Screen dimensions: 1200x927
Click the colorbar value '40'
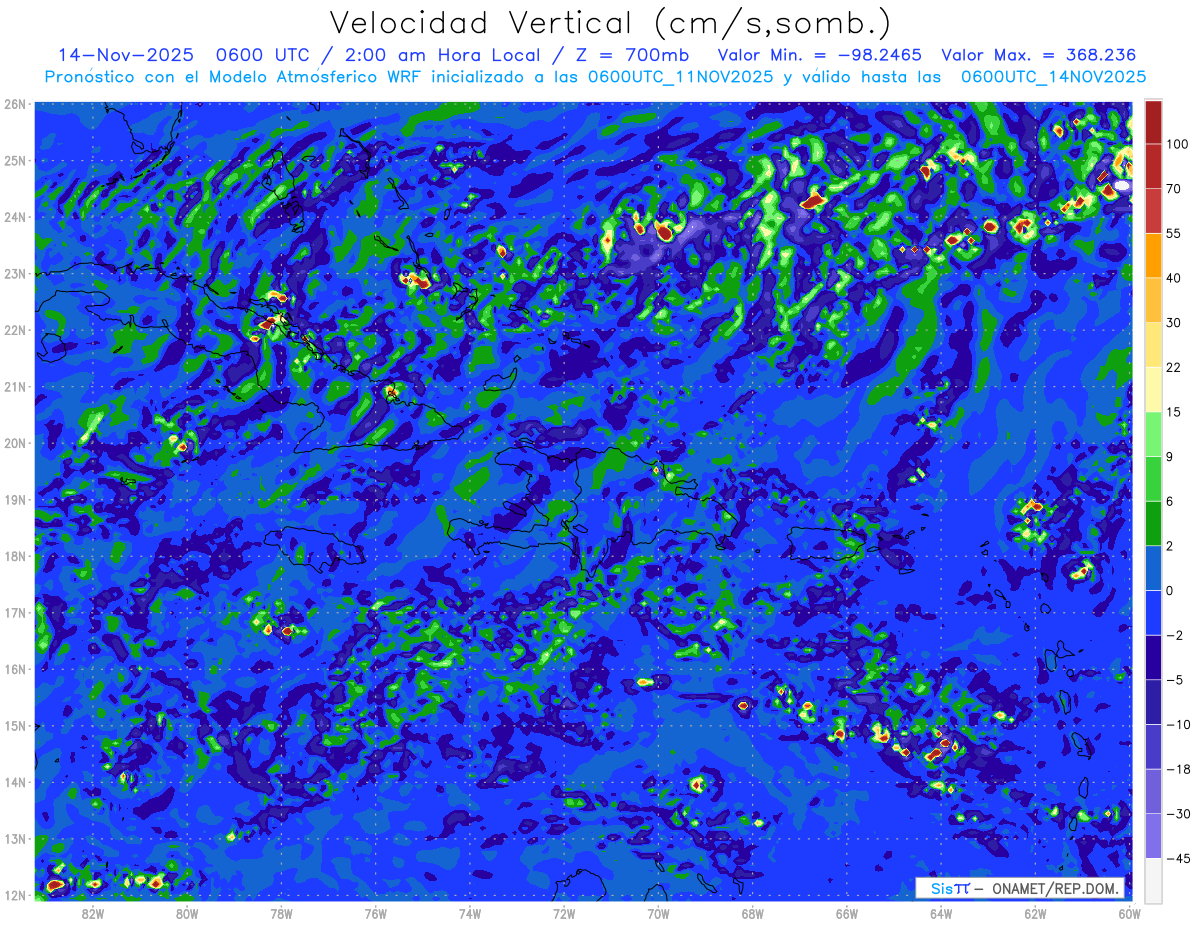[x=1174, y=278]
